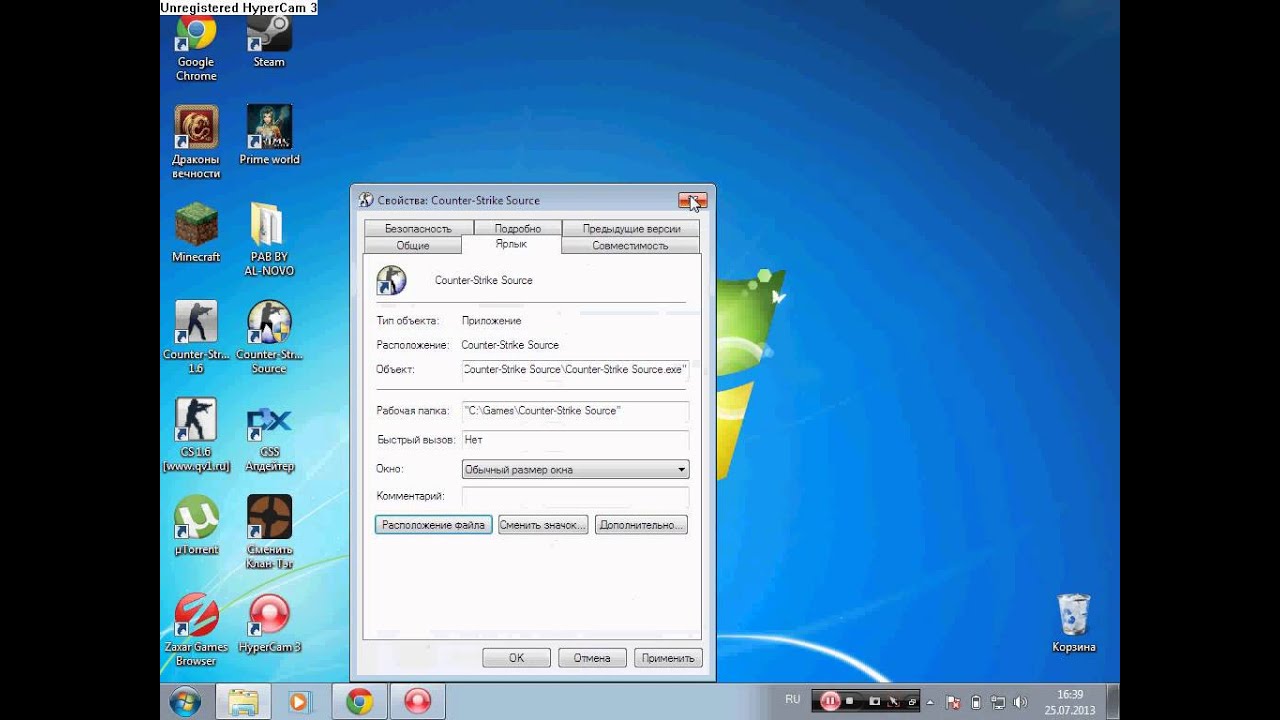Viewport: 1280px width, 720px height.
Task: Select the Сменить Клан-Тэг desktop icon
Action: [x=269, y=532]
